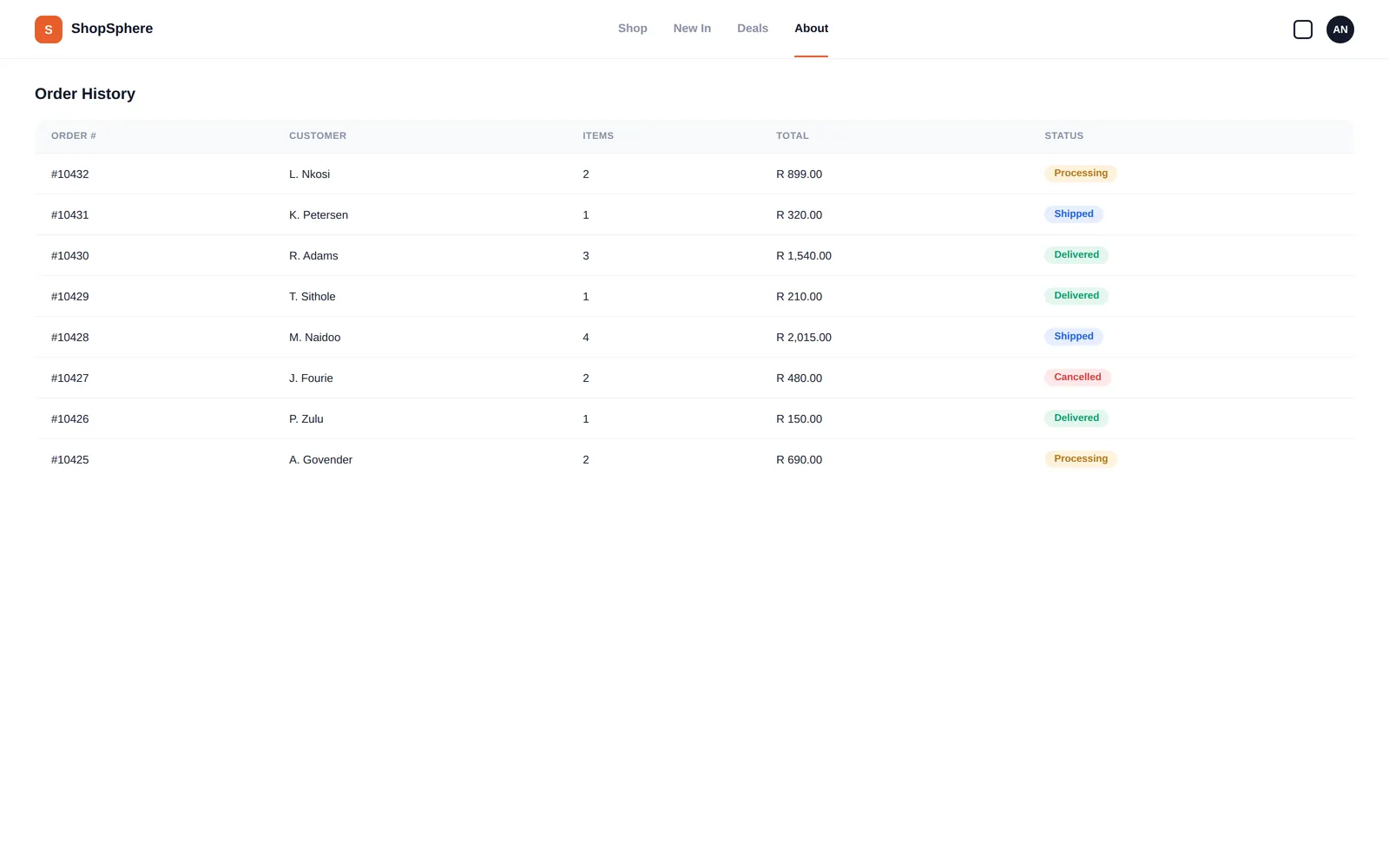This screenshot has height=868, width=1389.
Task: Click Delivered badge for R. Adams
Action: 1076,255
